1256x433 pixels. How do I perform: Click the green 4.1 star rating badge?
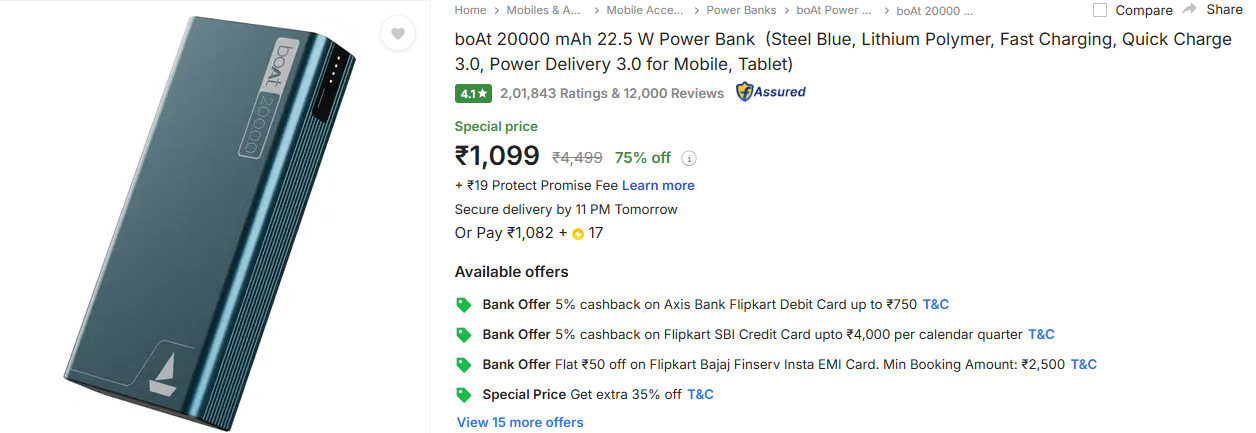(x=473, y=93)
